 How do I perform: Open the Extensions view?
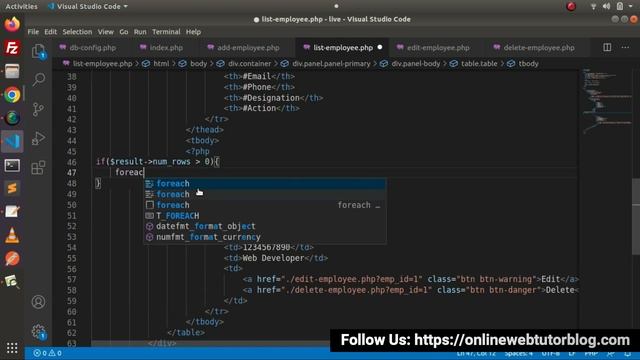point(38,167)
